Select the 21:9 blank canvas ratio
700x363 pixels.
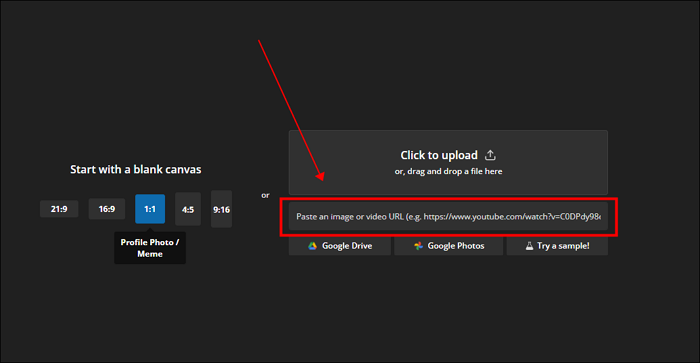[59, 209]
